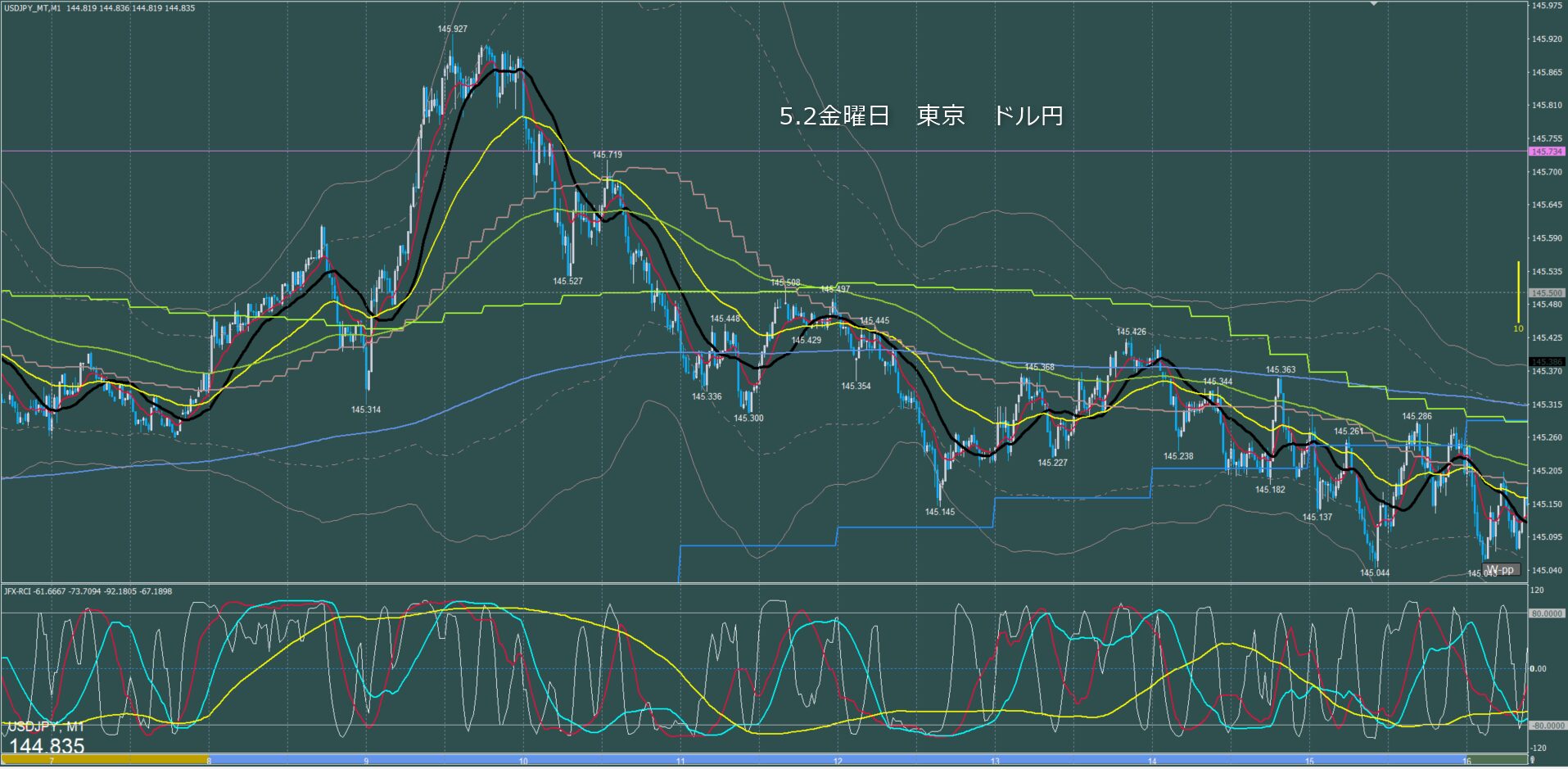Click the 145.975 value on the price axis

click(1547, 6)
